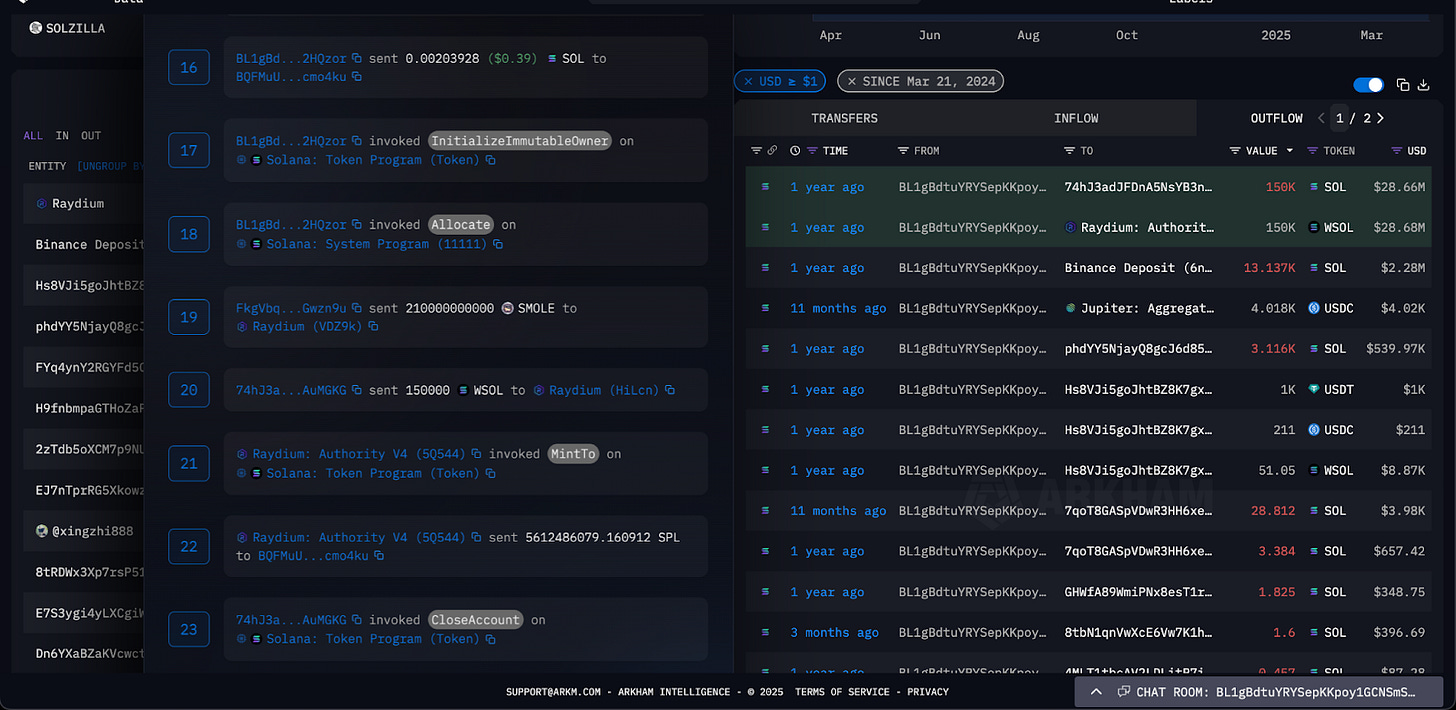Open the USD column filter
This screenshot has width=1456, height=710.
[x=1397, y=151]
